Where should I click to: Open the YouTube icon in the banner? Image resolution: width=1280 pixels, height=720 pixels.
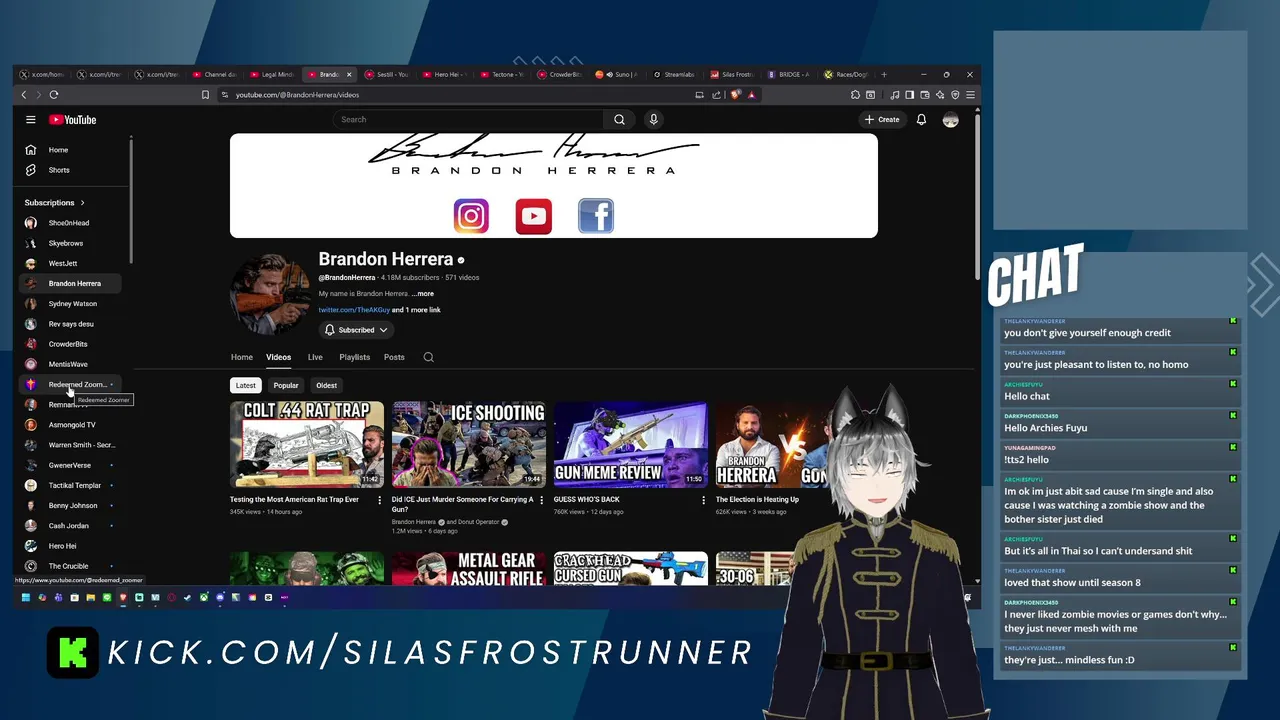[x=533, y=216]
